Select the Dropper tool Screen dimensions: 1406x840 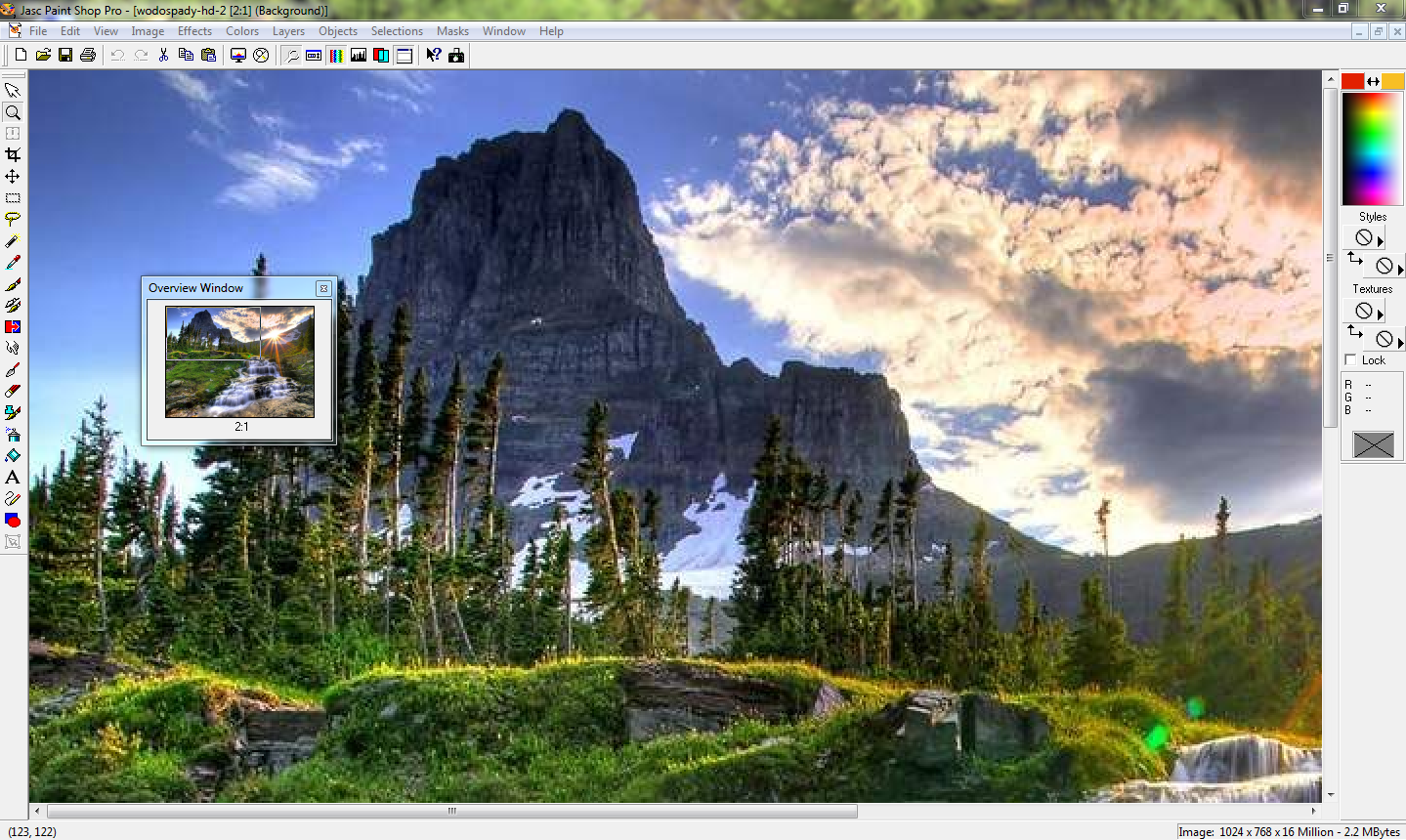click(x=13, y=262)
